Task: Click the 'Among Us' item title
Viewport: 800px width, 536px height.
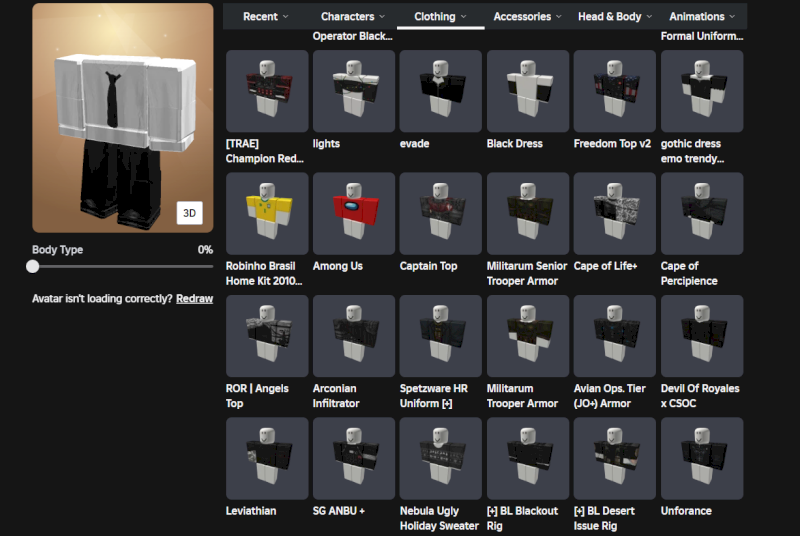Action: point(338,266)
